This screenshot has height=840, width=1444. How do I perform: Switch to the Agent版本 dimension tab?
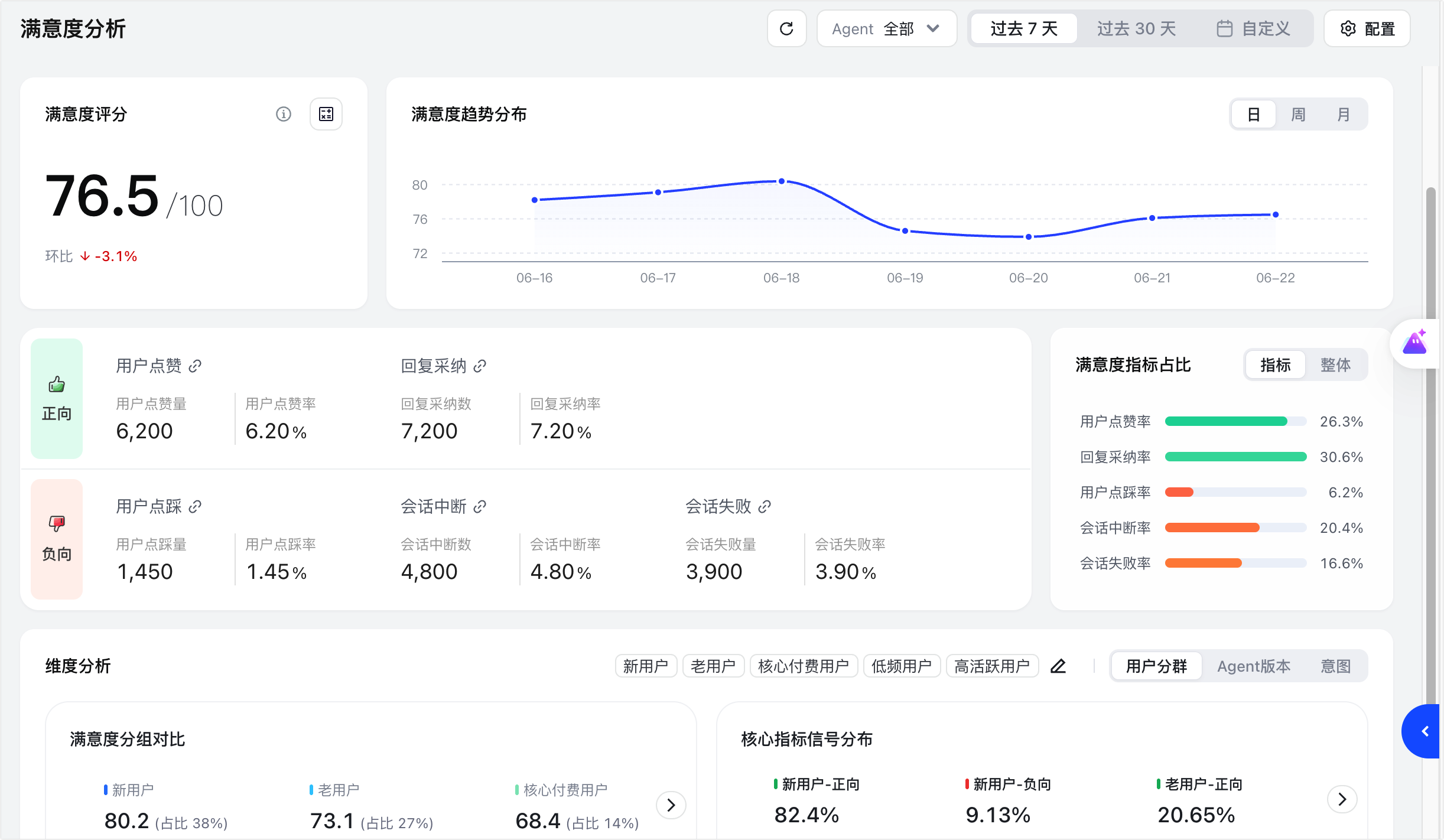(x=1254, y=666)
